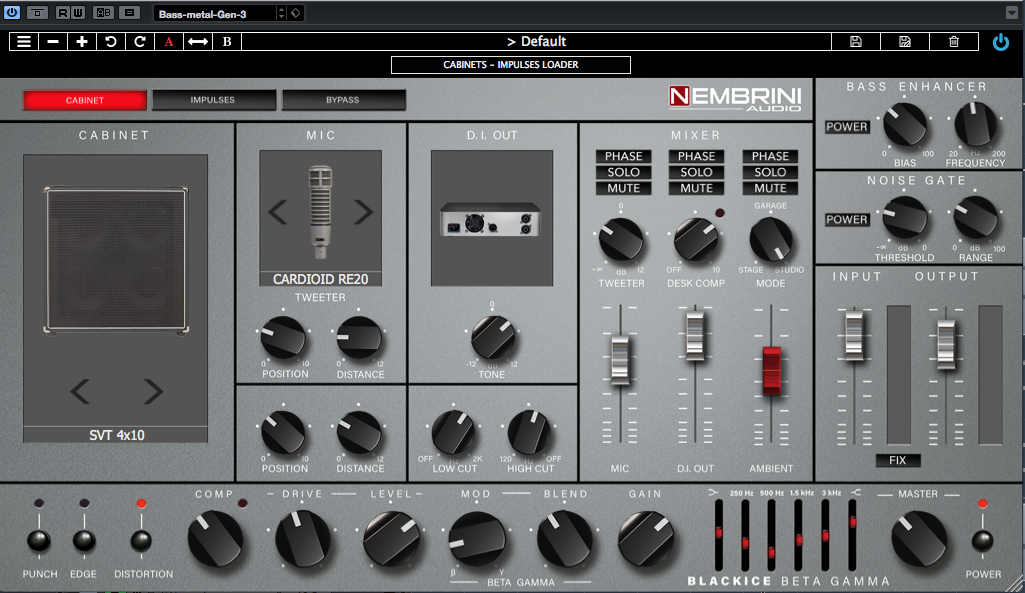Viewport: 1025px width, 593px height.
Task: Click the Noise Gate THRESHOLD knob
Action: [905, 218]
